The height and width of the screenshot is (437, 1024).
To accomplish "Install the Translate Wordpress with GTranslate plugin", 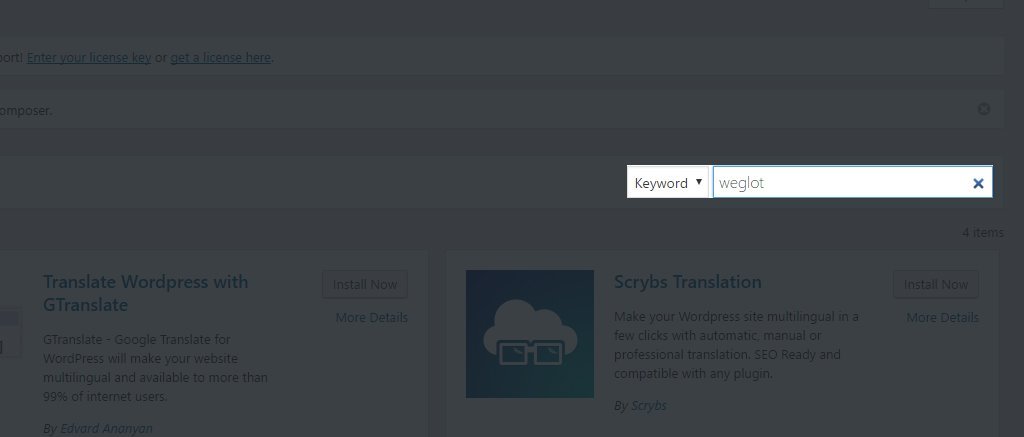I will (x=364, y=284).
